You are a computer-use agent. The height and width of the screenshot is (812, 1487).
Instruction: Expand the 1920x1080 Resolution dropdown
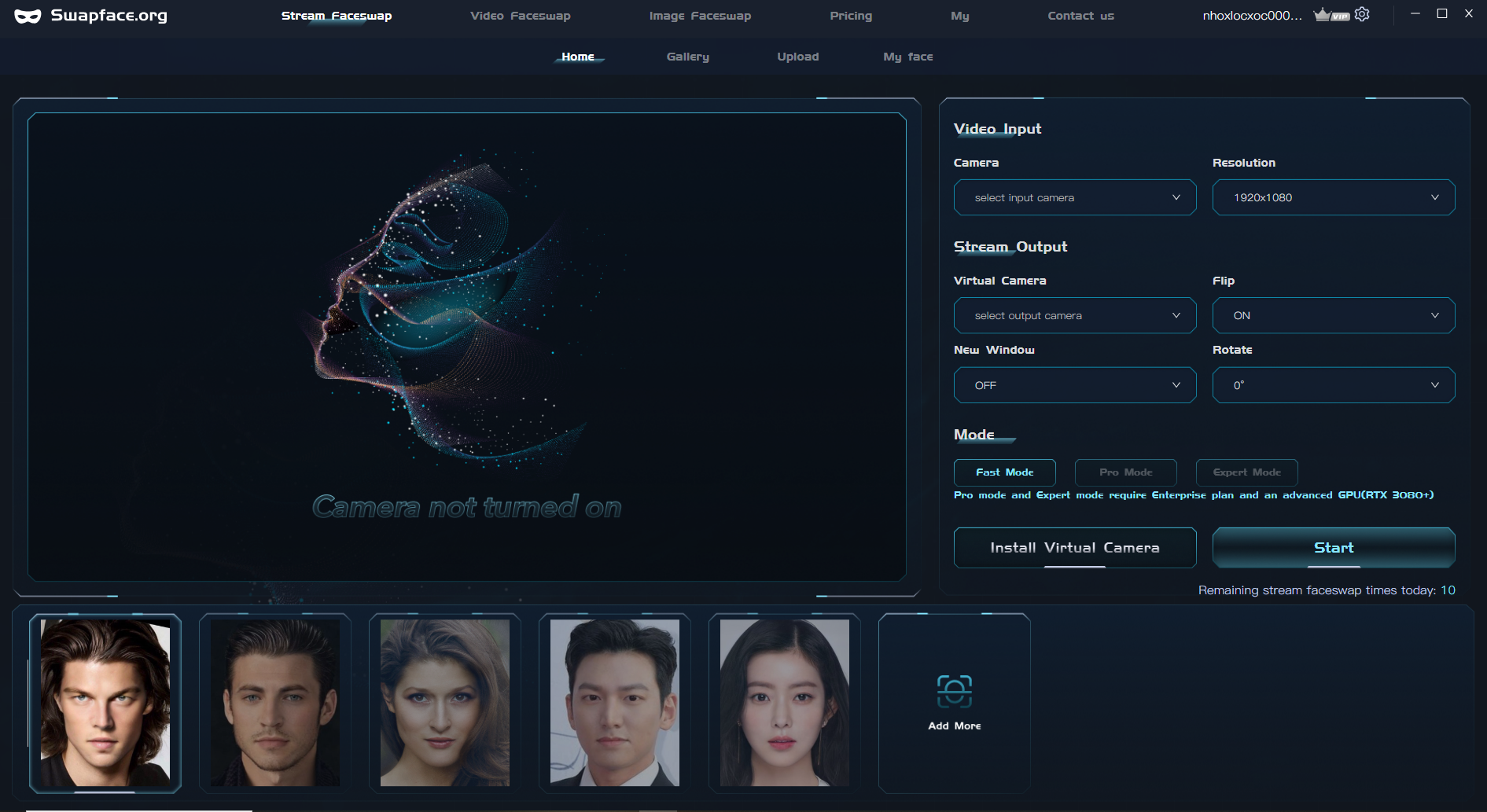pyautogui.click(x=1333, y=197)
